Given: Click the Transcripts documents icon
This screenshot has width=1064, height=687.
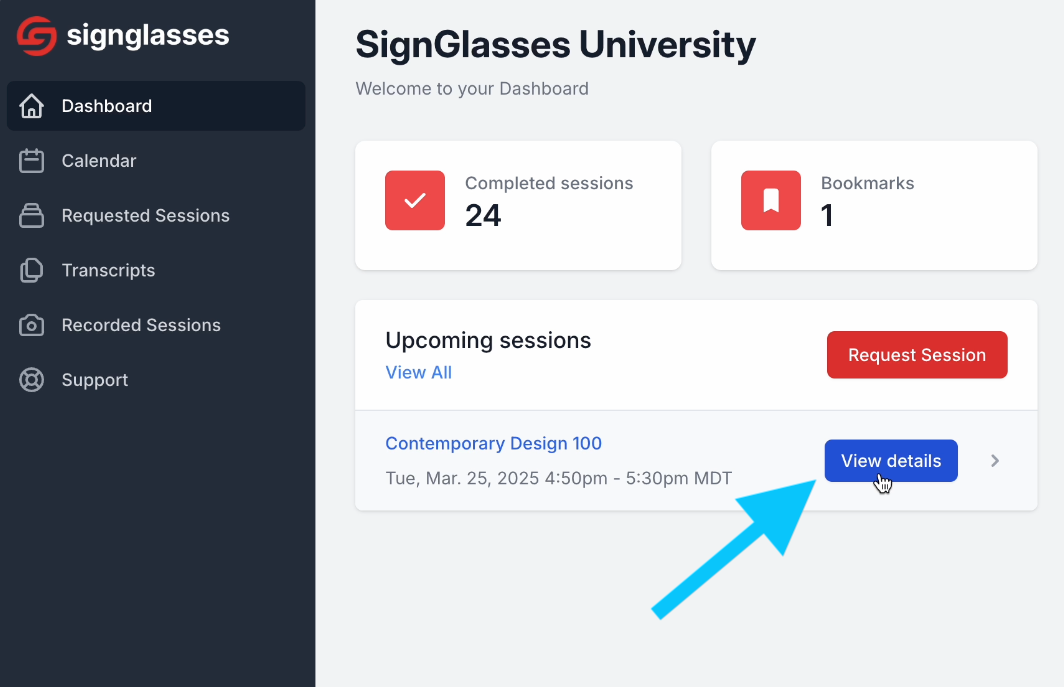Looking at the screenshot, I should pyautogui.click(x=31, y=270).
